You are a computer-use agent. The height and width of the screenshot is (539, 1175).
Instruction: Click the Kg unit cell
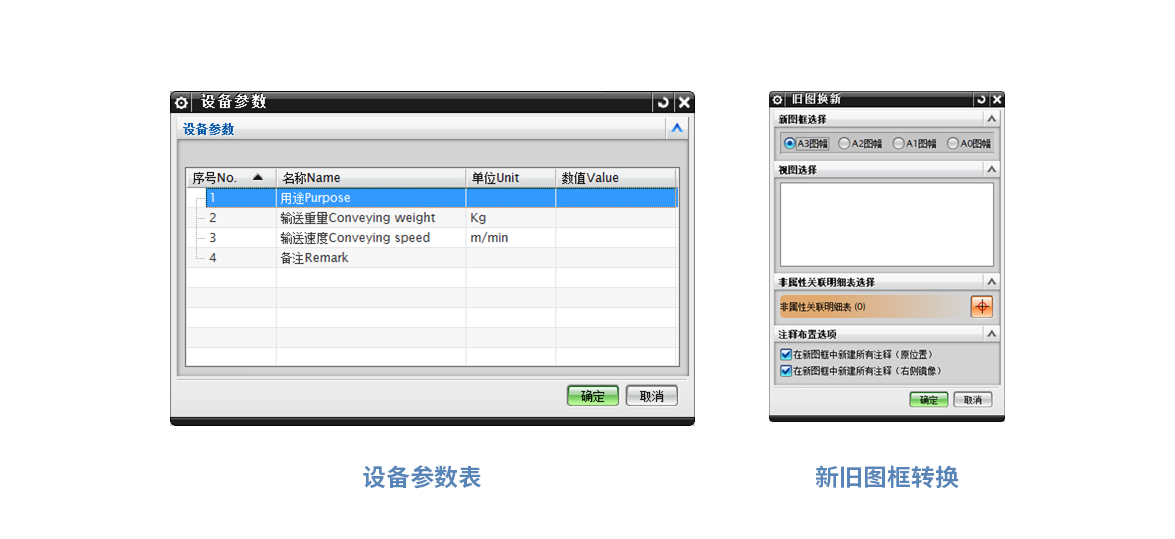tap(510, 218)
